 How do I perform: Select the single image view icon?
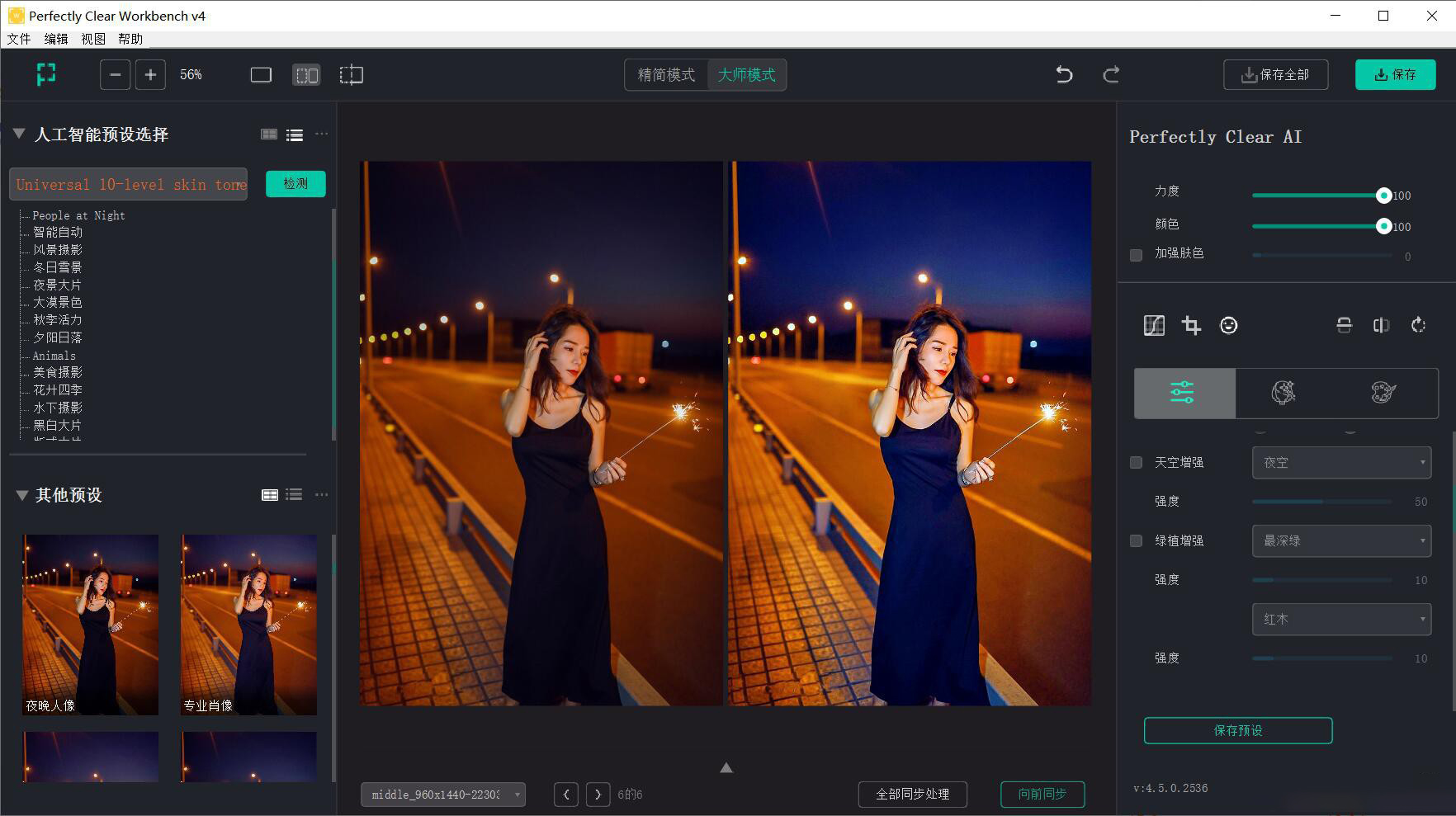[261, 74]
